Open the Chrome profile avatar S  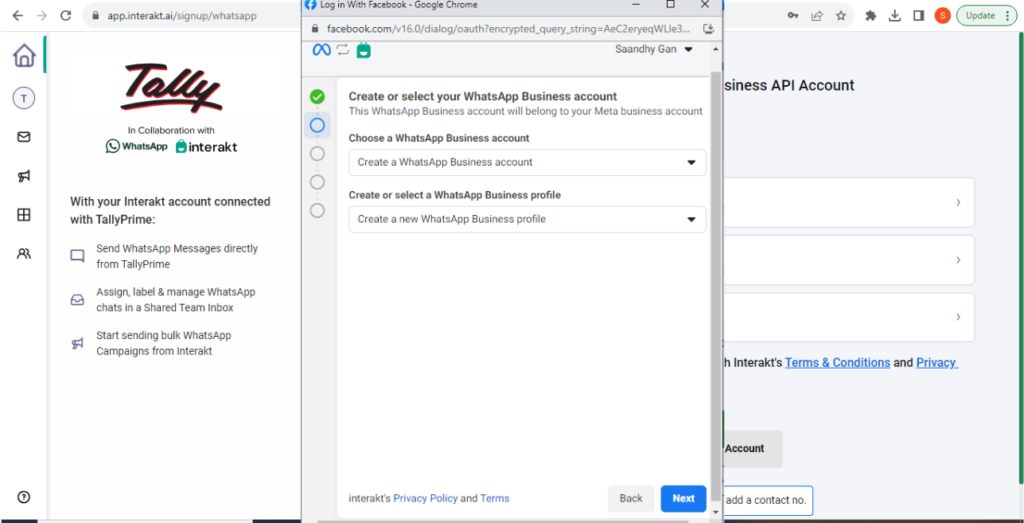coord(942,16)
